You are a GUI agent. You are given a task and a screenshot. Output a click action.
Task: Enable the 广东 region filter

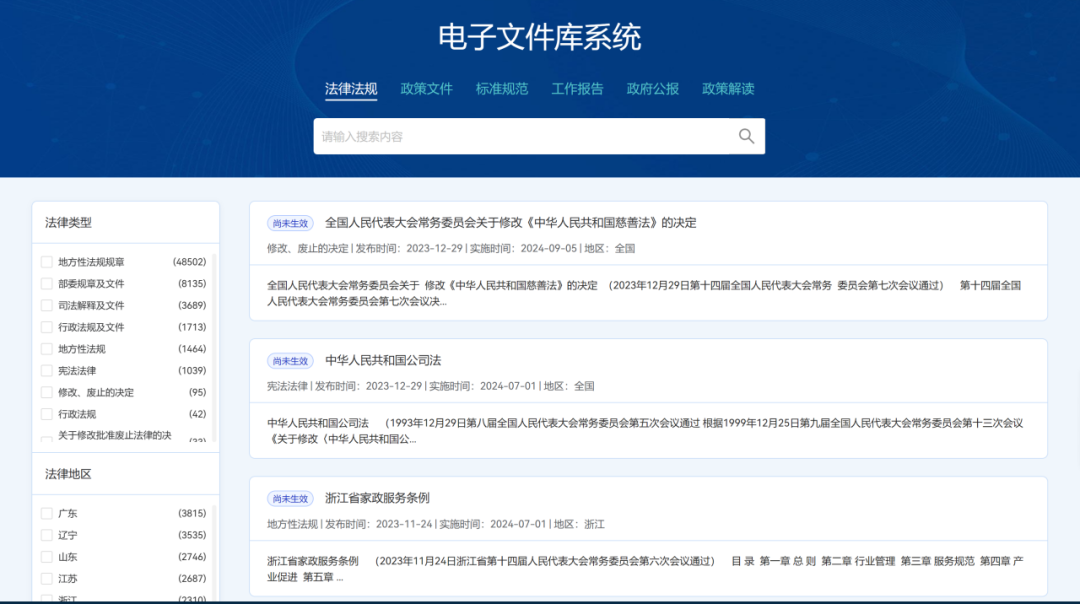click(x=46, y=512)
